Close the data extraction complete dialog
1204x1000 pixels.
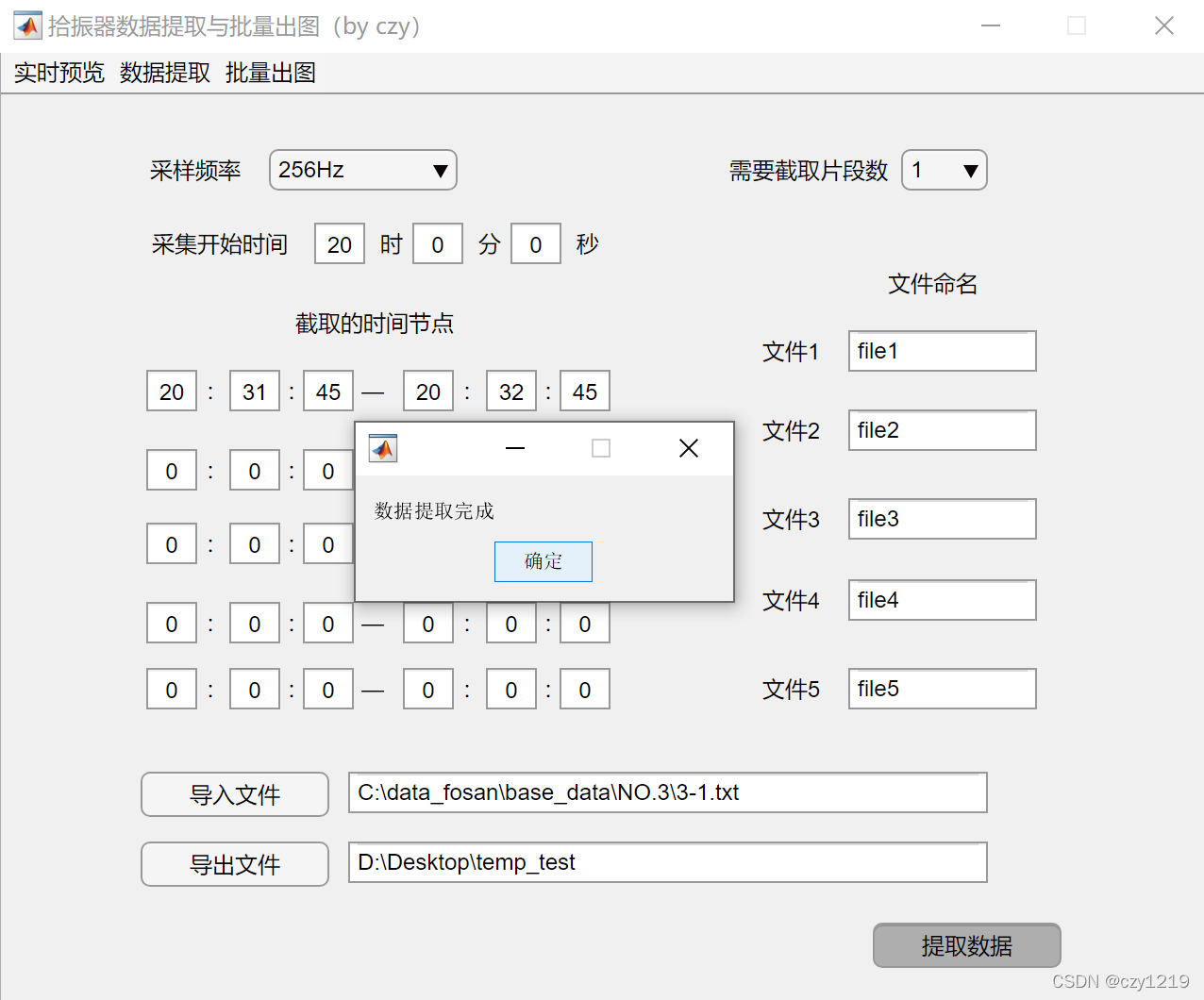689,448
